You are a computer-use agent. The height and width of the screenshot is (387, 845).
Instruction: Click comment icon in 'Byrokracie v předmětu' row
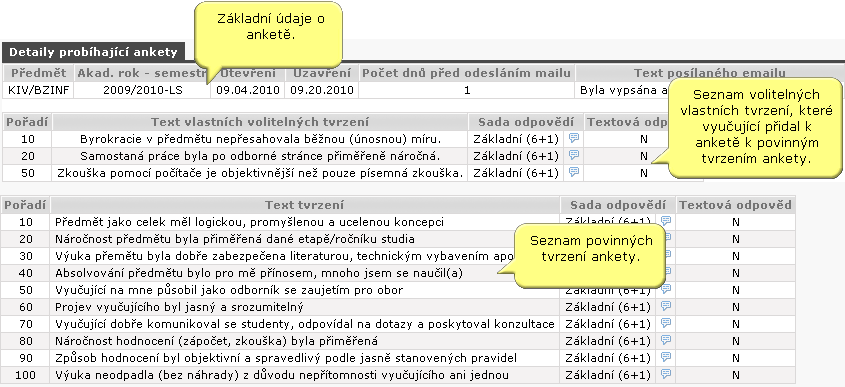574,139
